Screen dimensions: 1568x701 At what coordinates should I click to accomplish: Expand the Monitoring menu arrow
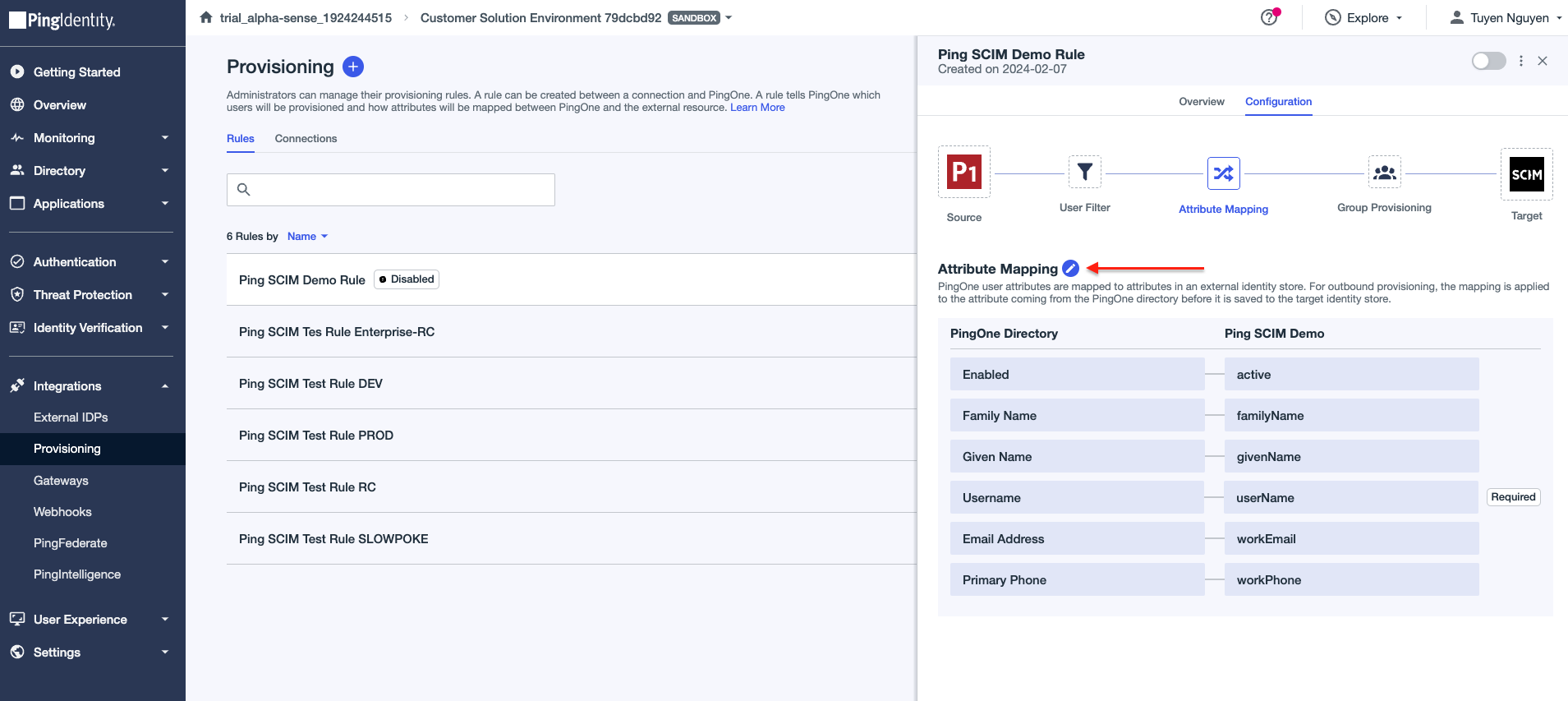point(165,138)
